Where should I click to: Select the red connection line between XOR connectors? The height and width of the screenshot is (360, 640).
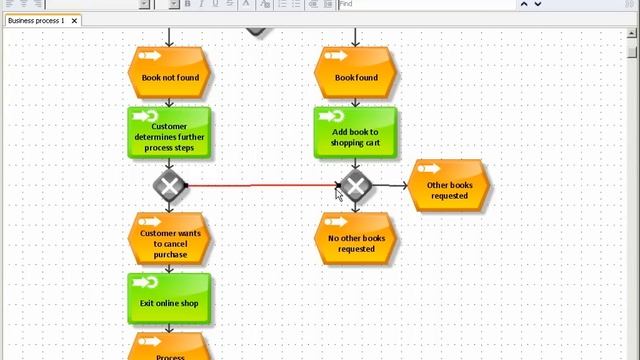coord(261,185)
